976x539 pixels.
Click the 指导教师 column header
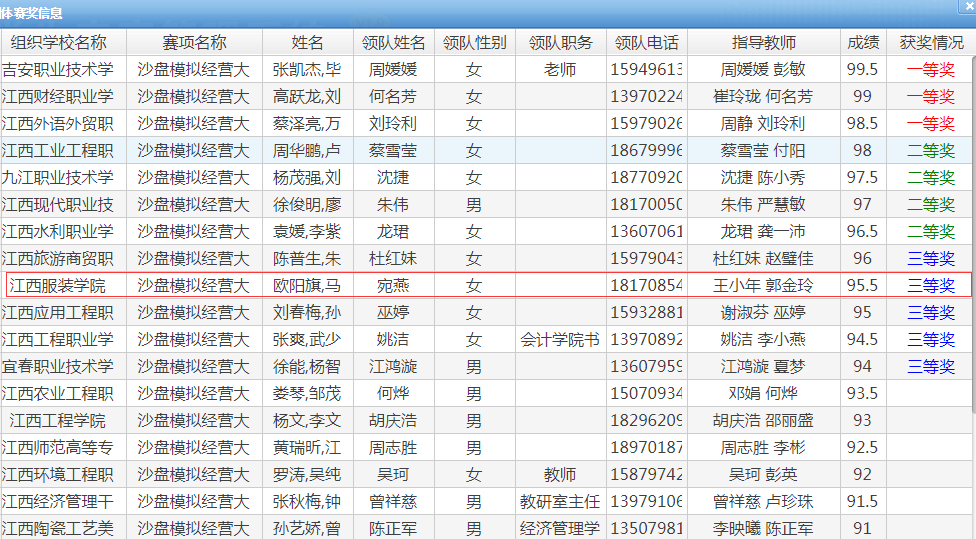coord(763,43)
